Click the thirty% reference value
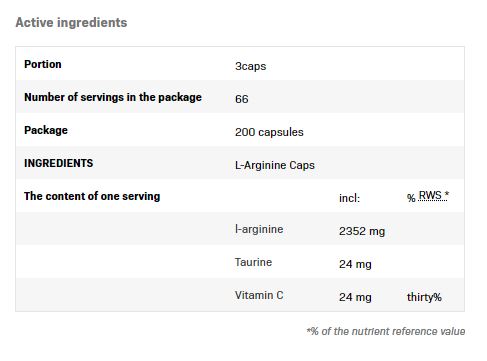Screen dimensions: 487x361 point(424,297)
